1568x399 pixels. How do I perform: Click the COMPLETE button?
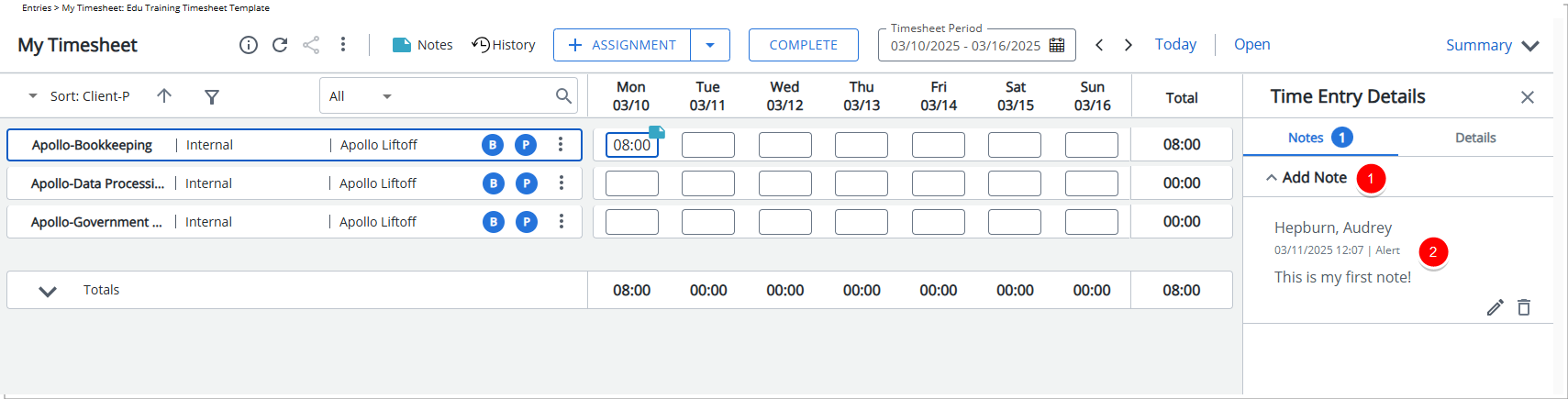pyautogui.click(x=804, y=45)
